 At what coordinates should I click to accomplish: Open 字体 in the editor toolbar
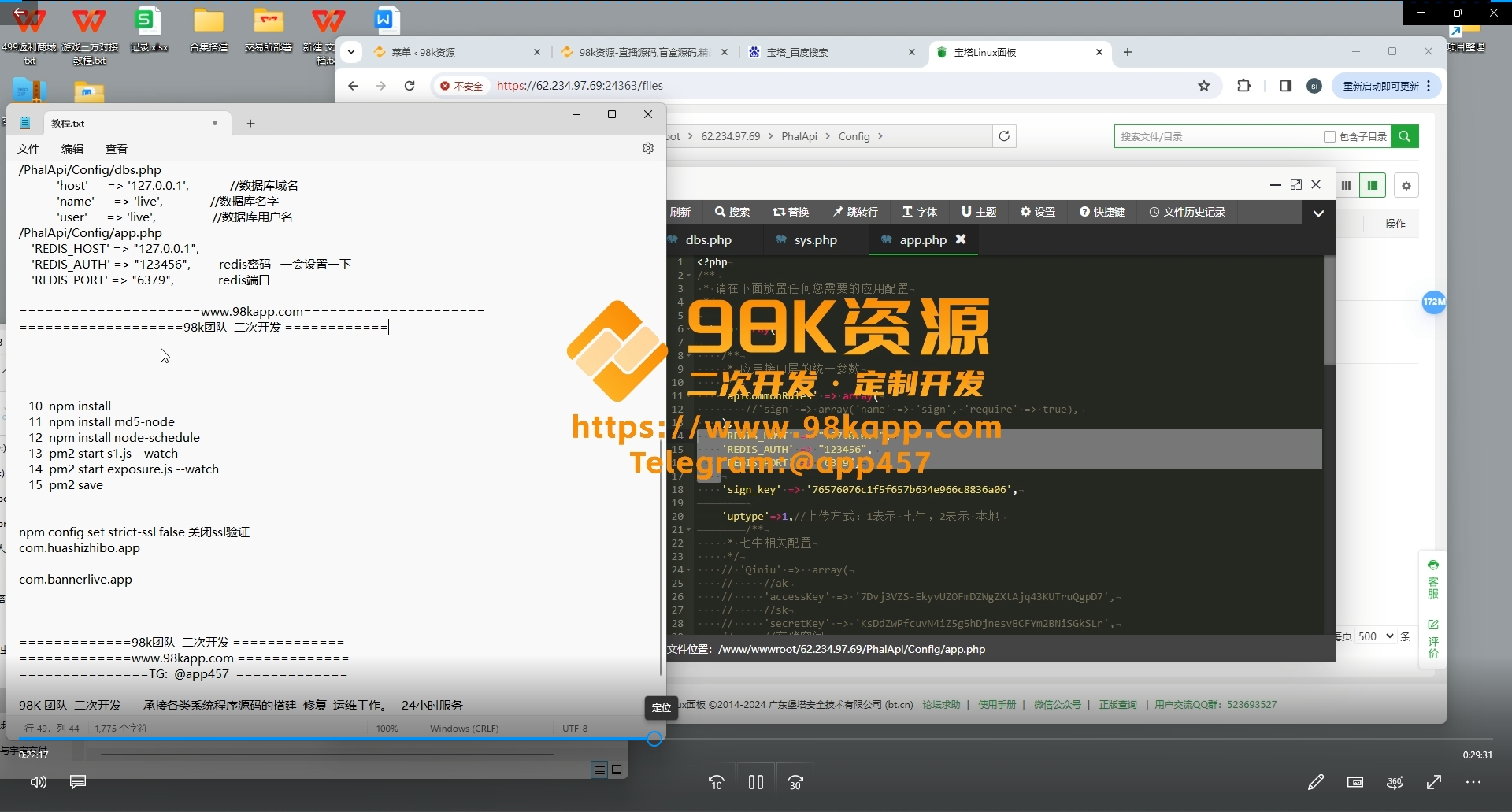click(920, 212)
